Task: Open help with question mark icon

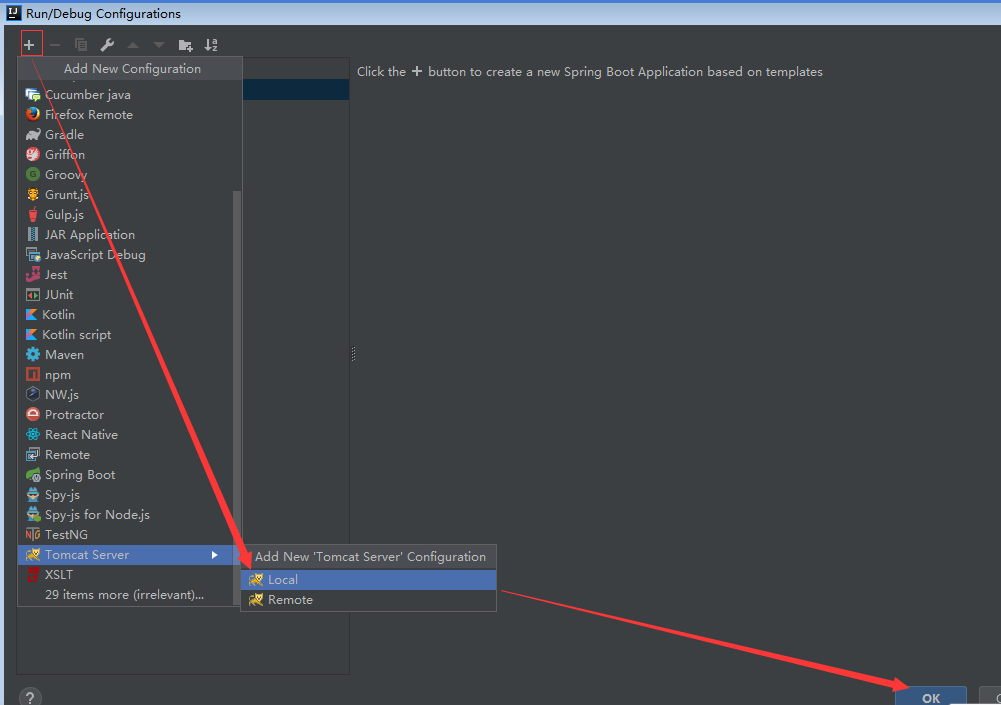Action: click(x=30, y=697)
